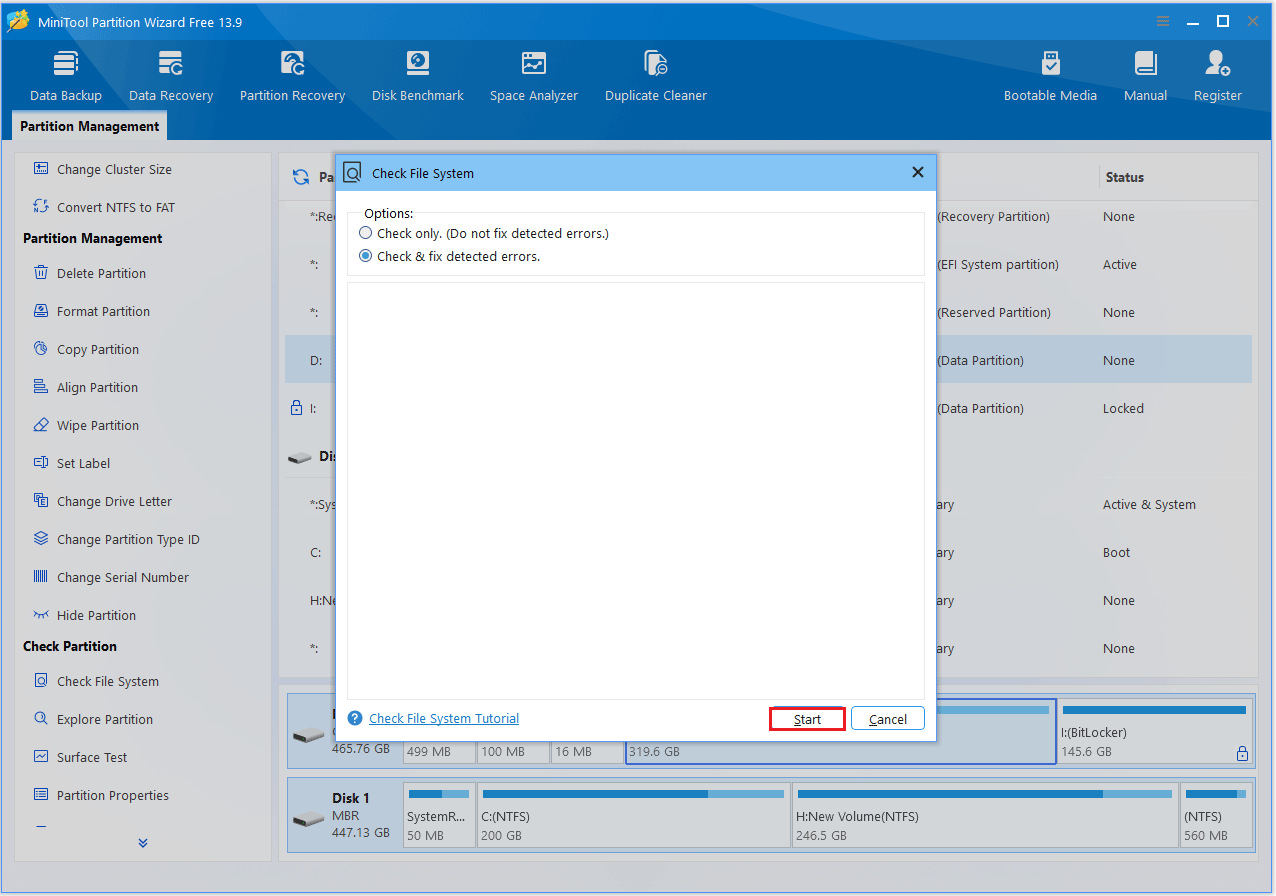Image resolution: width=1276 pixels, height=896 pixels.
Task: Click the help icon beside the tutorial link
Action: (x=355, y=718)
